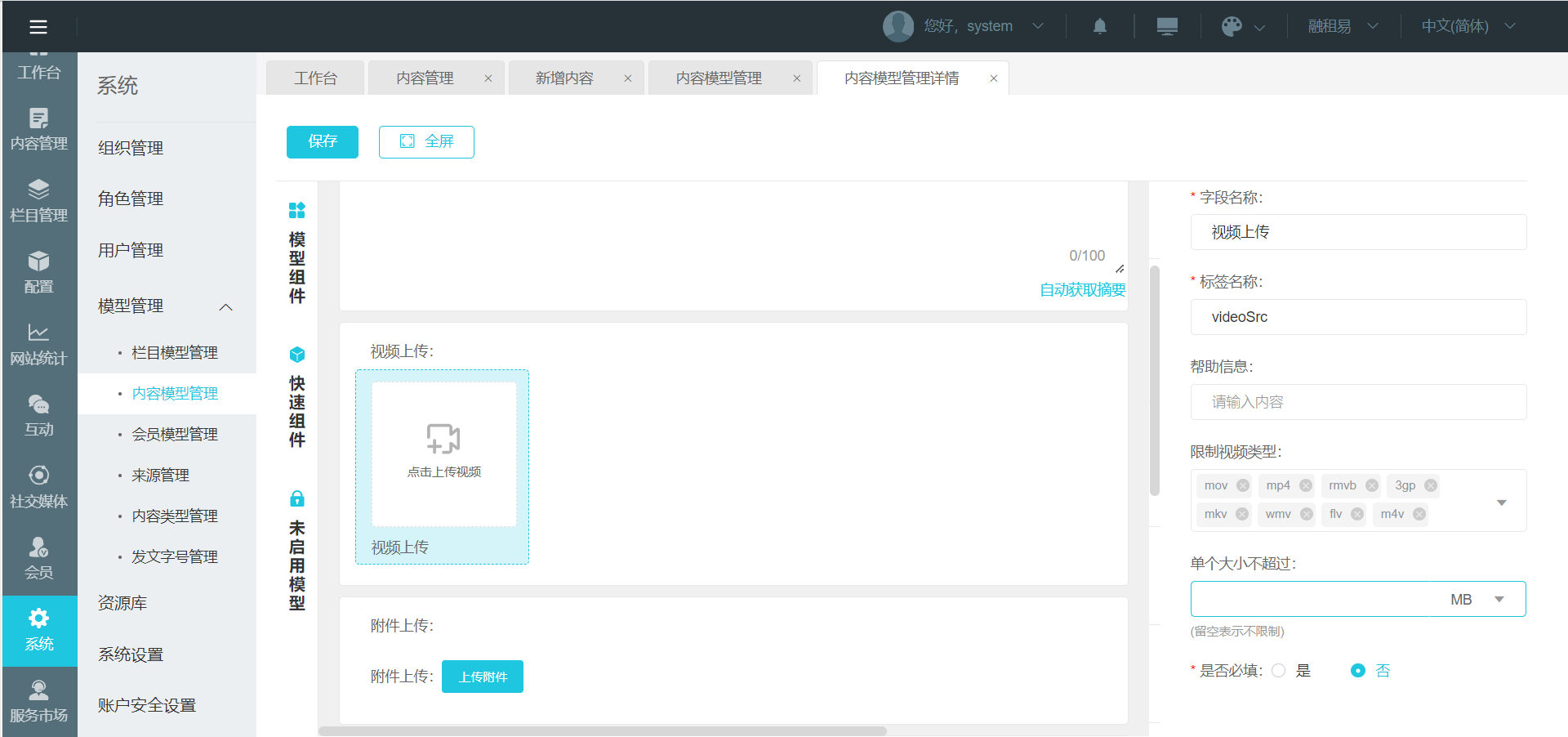The height and width of the screenshot is (737, 1568).
Task: Open 会员模型管理 in sidebar
Action: 175,434
